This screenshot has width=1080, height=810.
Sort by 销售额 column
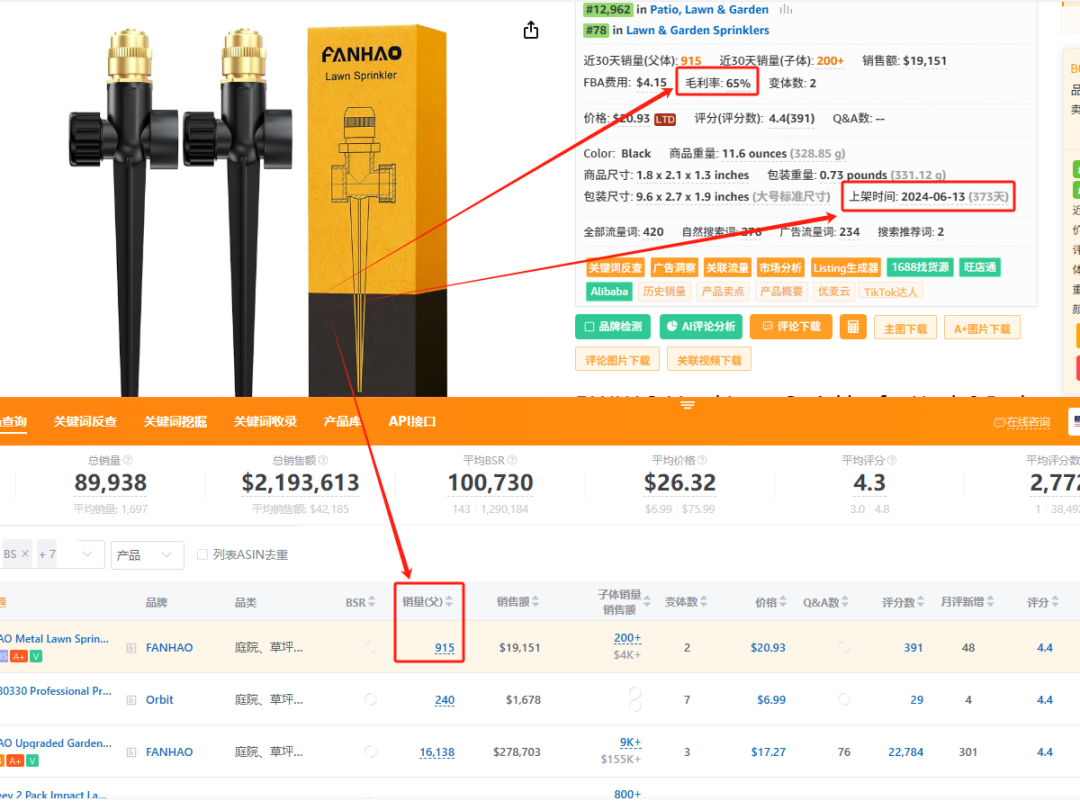tap(535, 602)
